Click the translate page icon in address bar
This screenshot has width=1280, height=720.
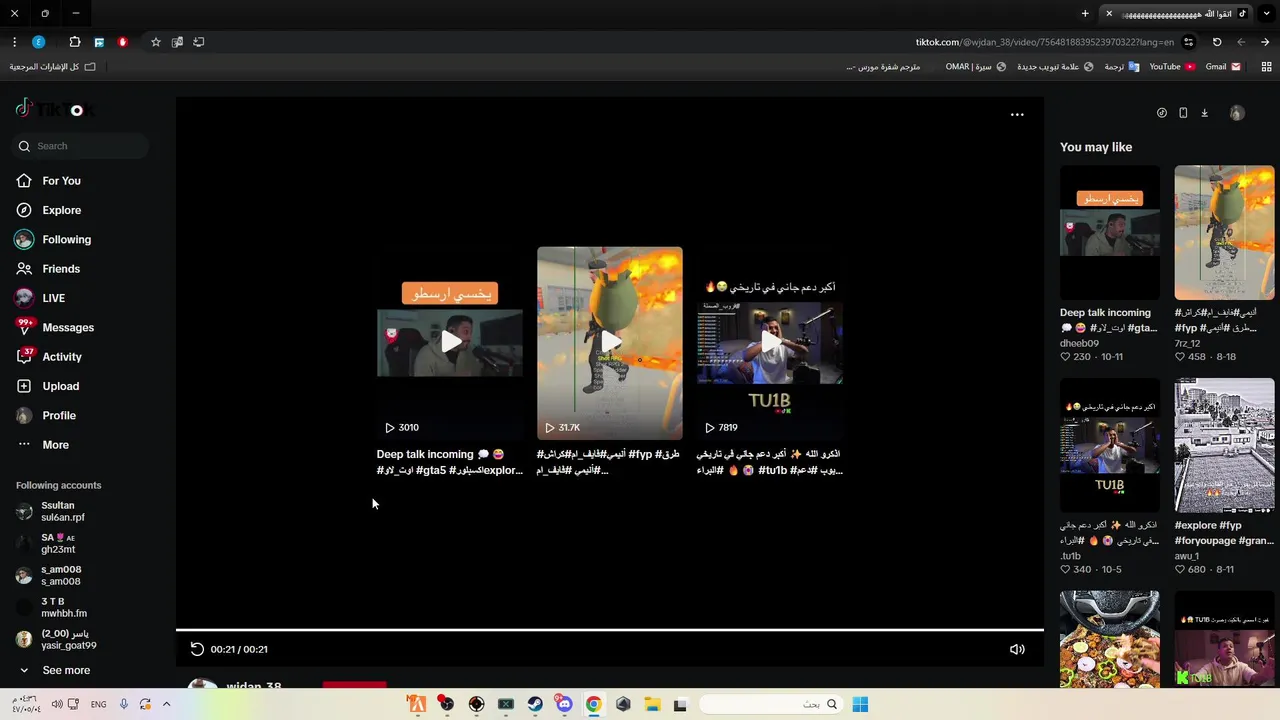[x=177, y=42]
